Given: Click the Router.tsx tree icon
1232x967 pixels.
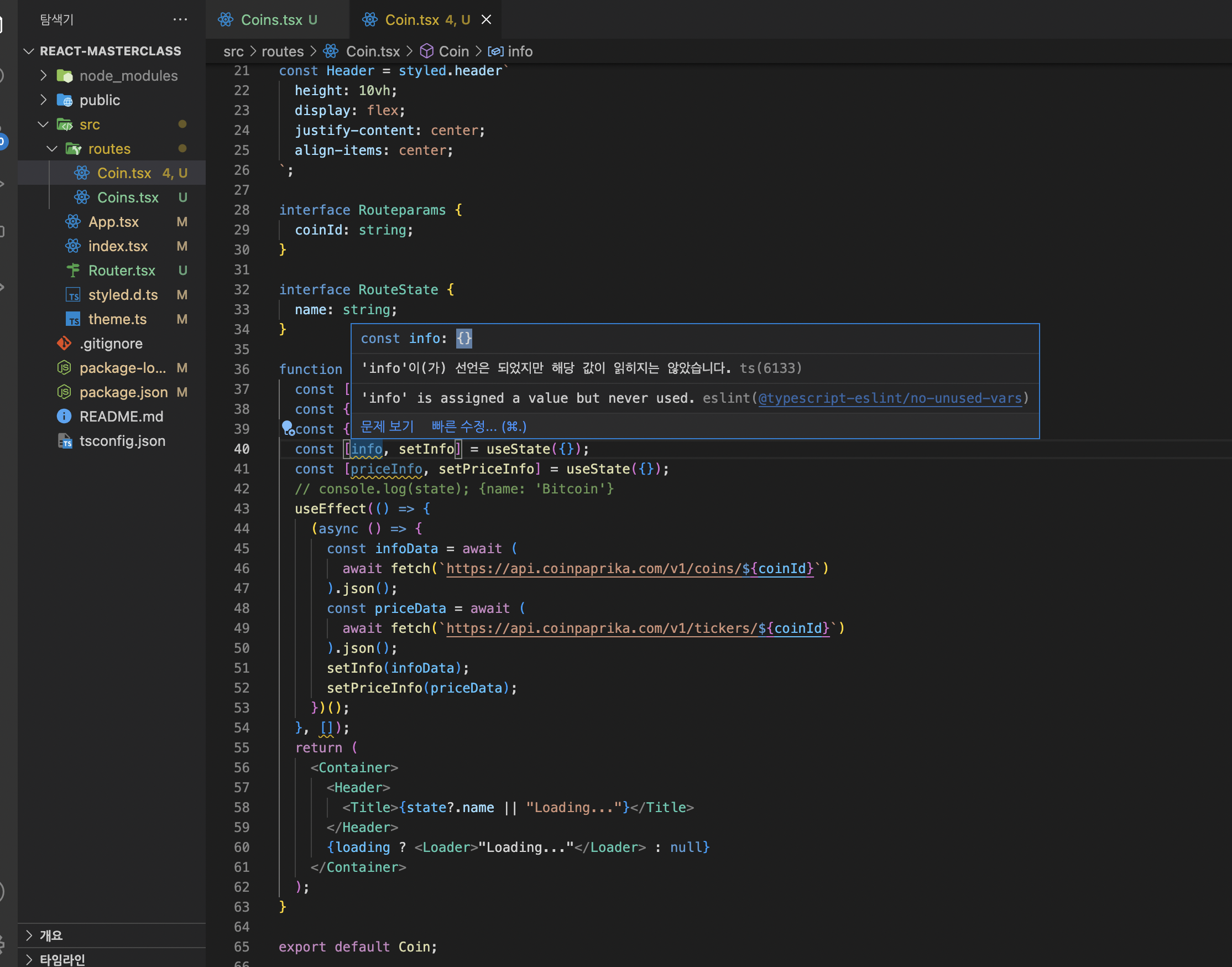Looking at the screenshot, I should [x=73, y=270].
